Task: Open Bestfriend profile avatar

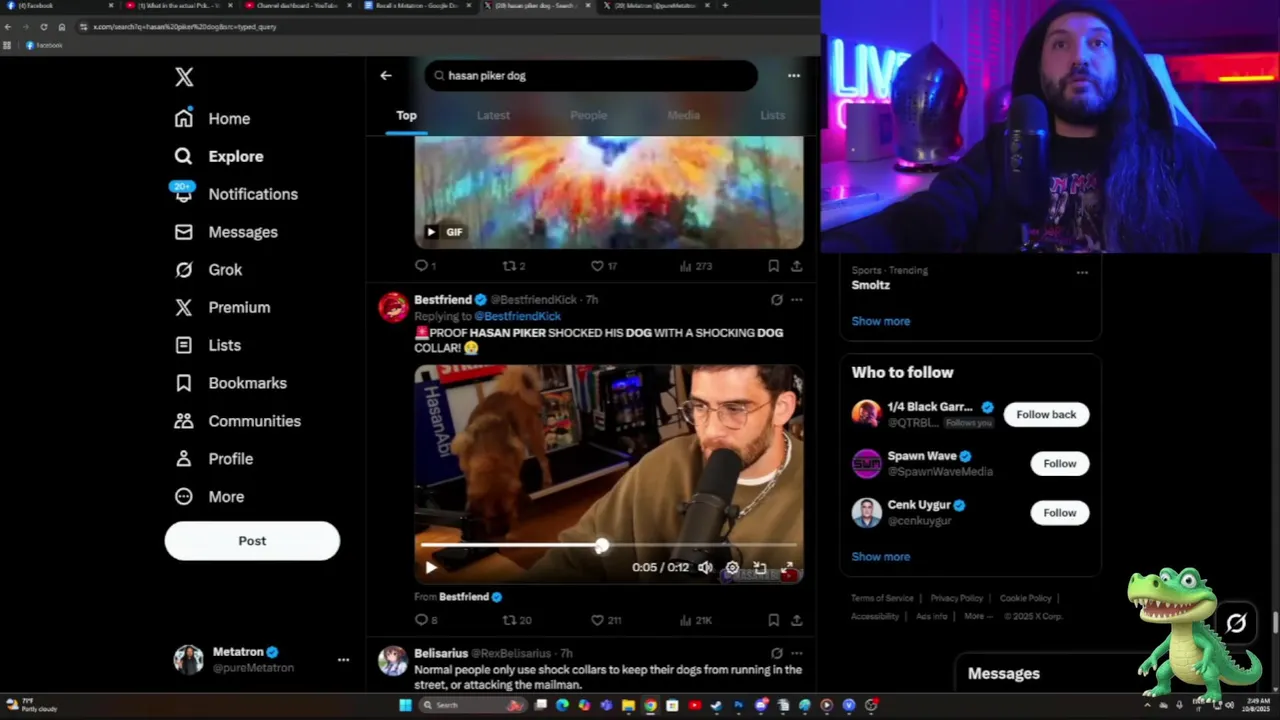Action: point(393,306)
